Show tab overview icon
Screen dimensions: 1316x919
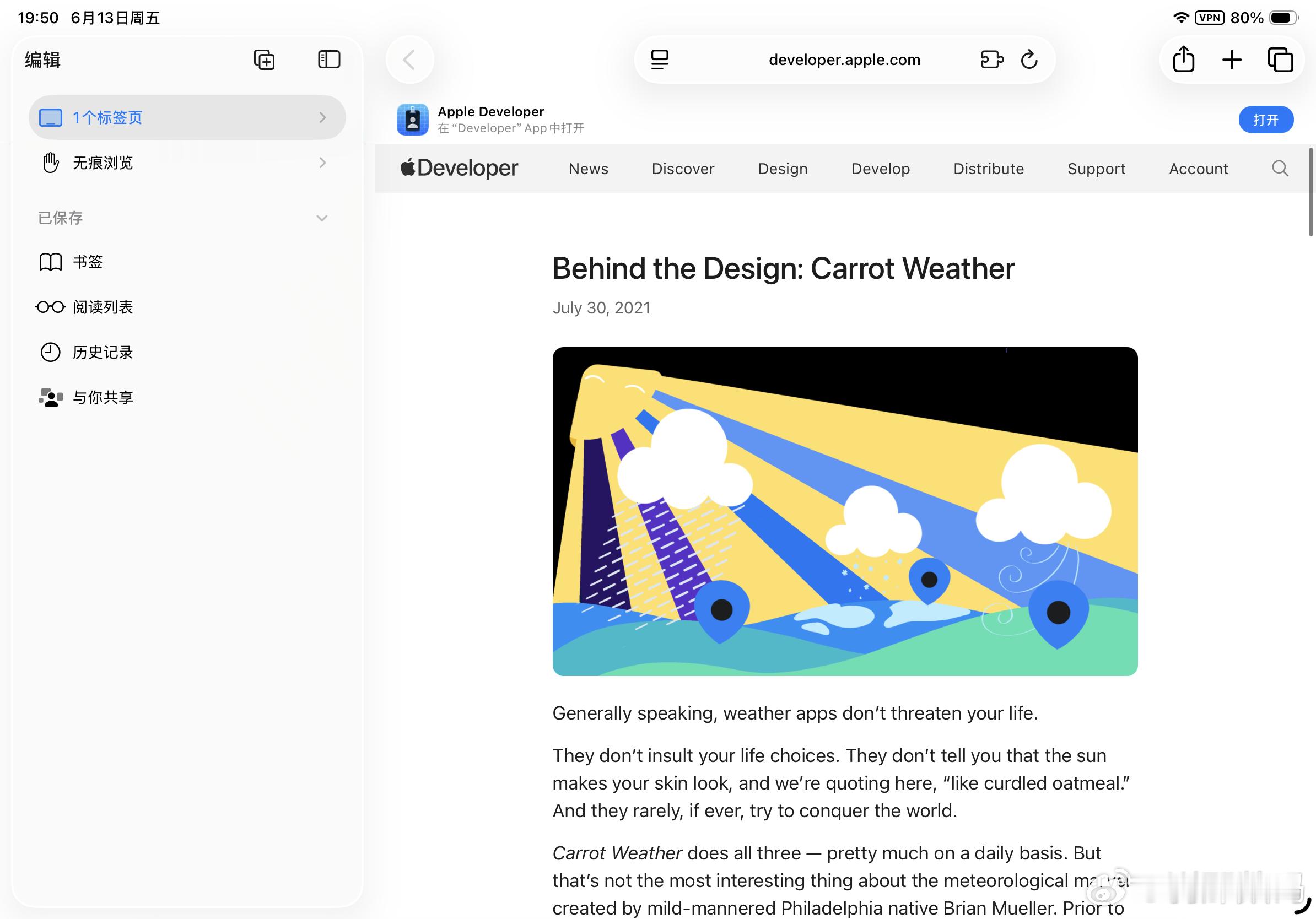click(x=1281, y=60)
